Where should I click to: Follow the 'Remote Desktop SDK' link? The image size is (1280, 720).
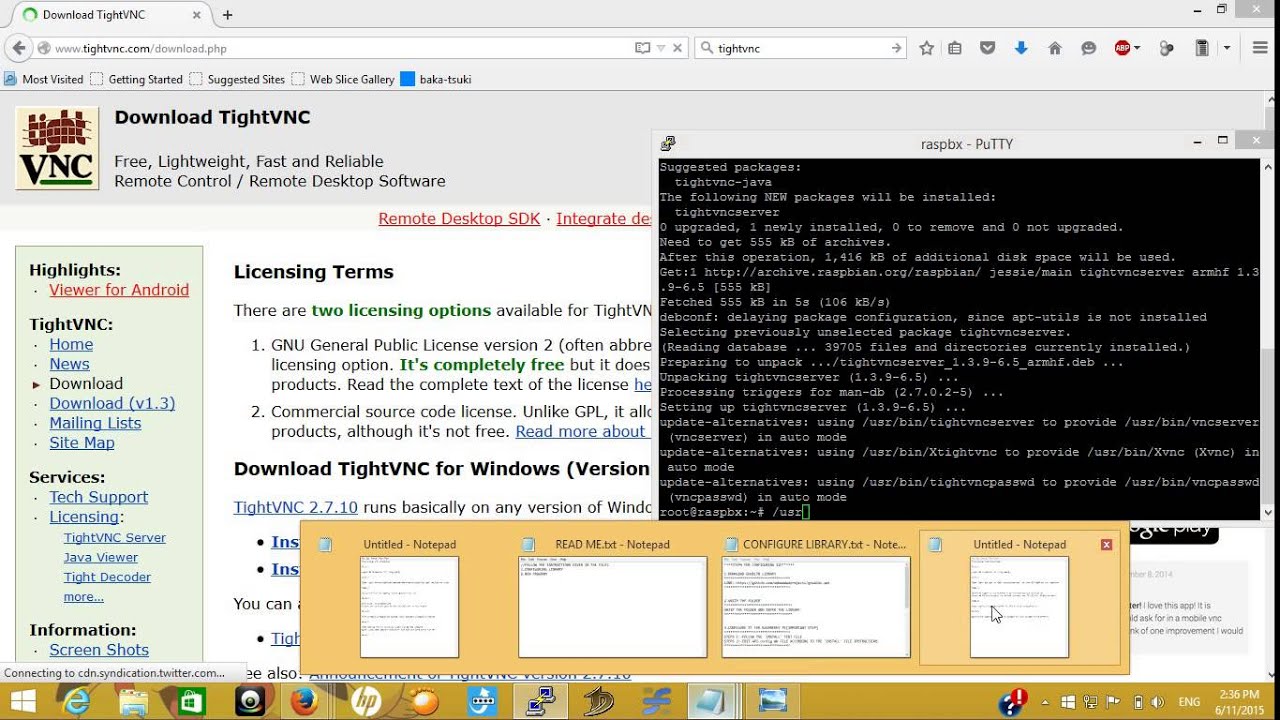(x=459, y=219)
